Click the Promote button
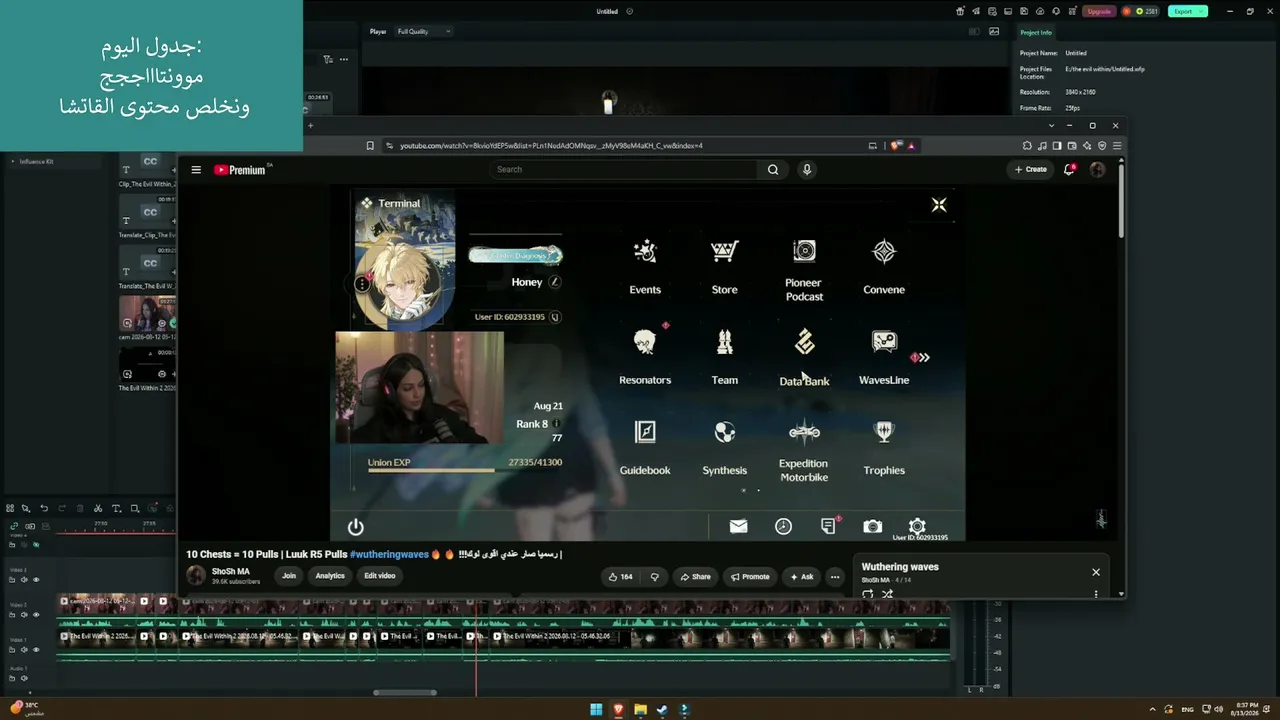 pyautogui.click(x=750, y=577)
